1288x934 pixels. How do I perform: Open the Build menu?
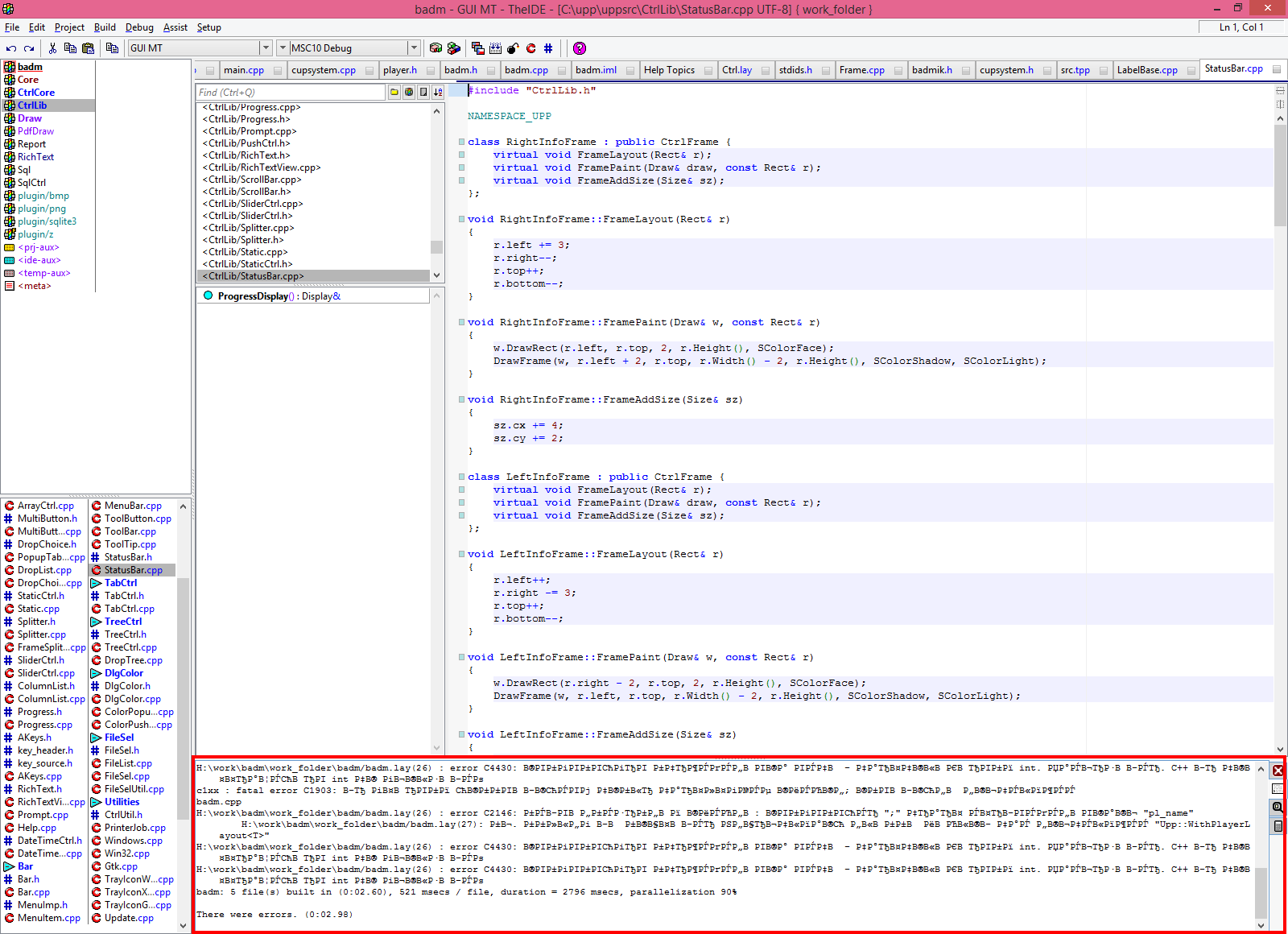pos(105,27)
